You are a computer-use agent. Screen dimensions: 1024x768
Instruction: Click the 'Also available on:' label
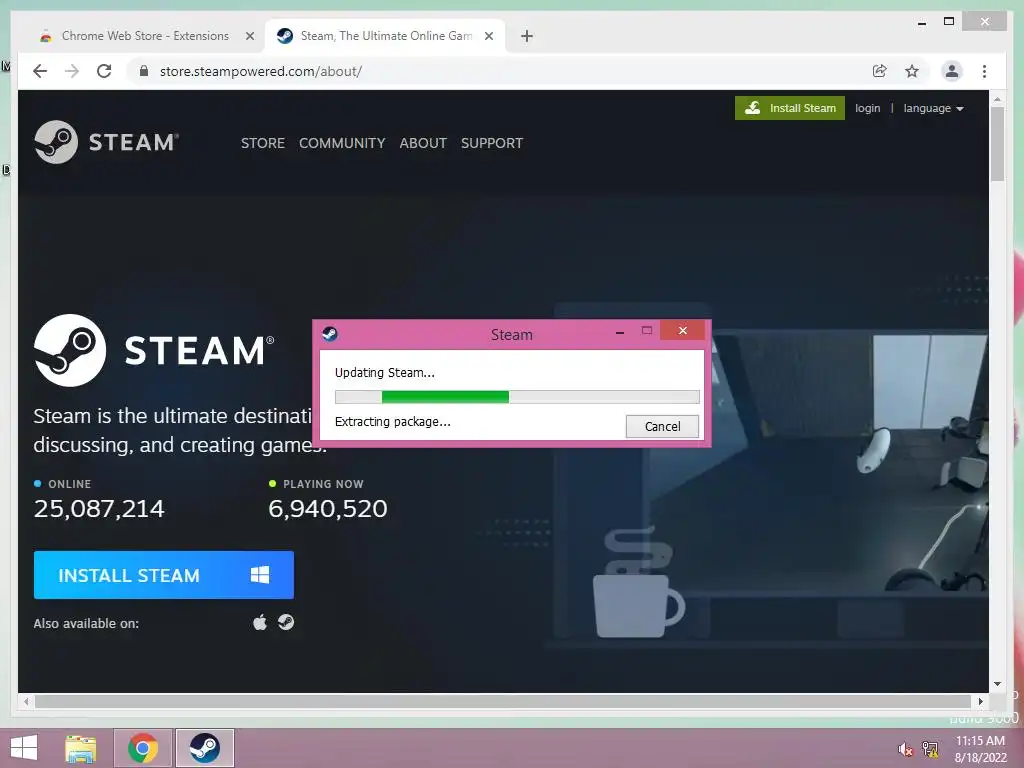tap(86, 624)
